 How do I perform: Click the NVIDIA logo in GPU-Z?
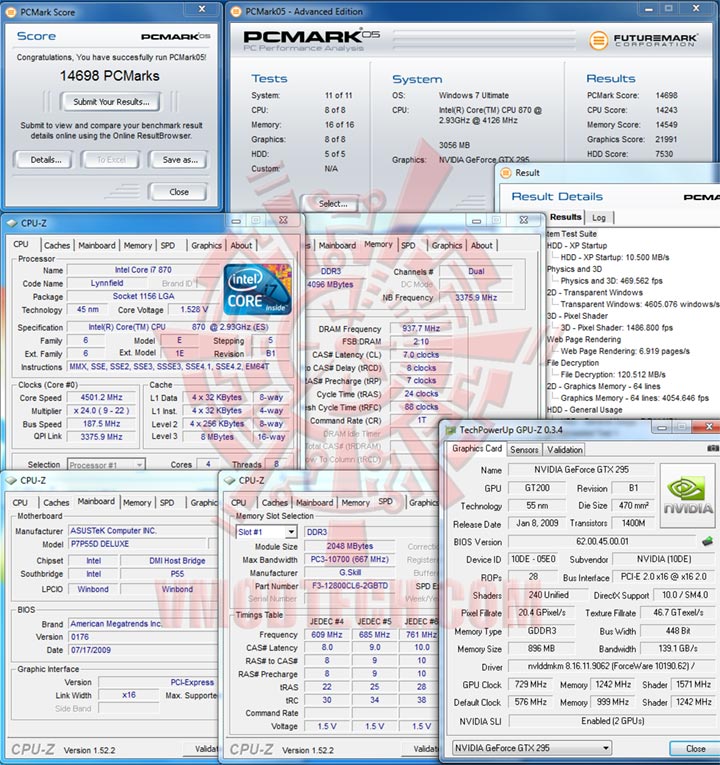[x=687, y=496]
